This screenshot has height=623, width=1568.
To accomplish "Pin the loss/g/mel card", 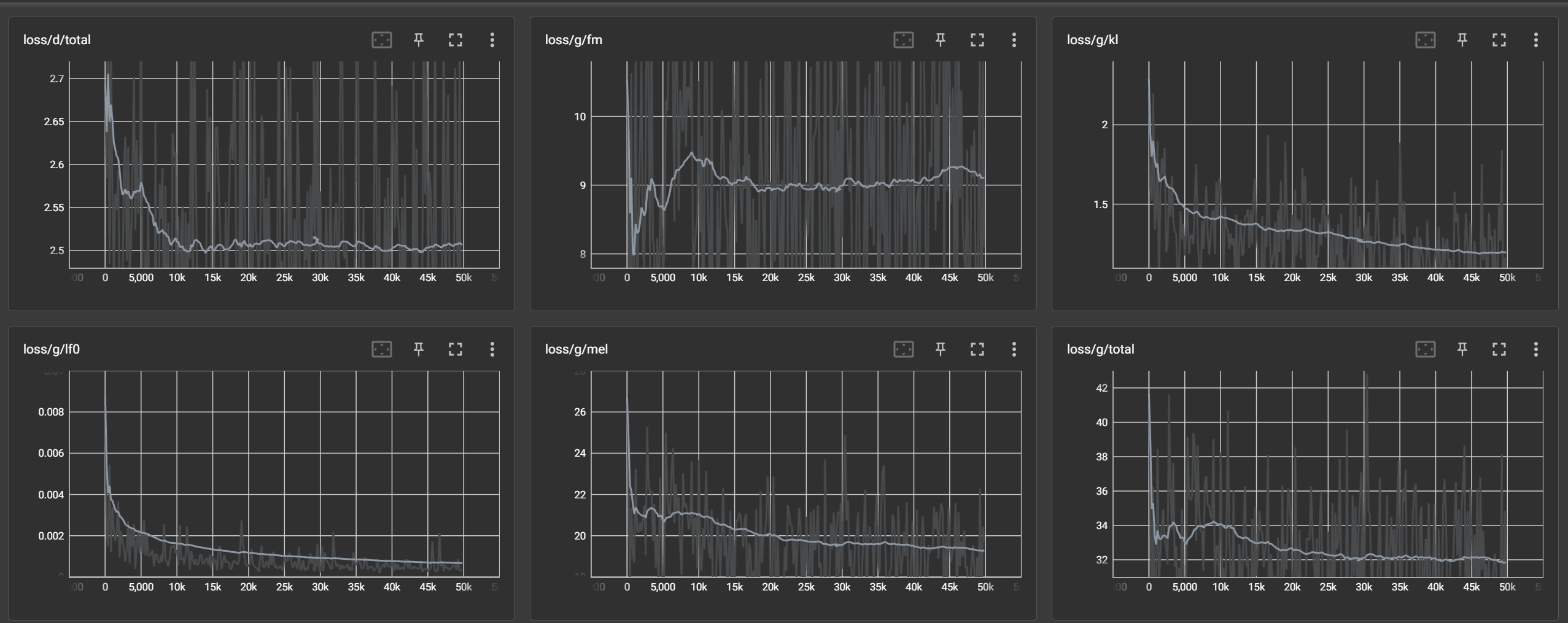I will [941, 349].
